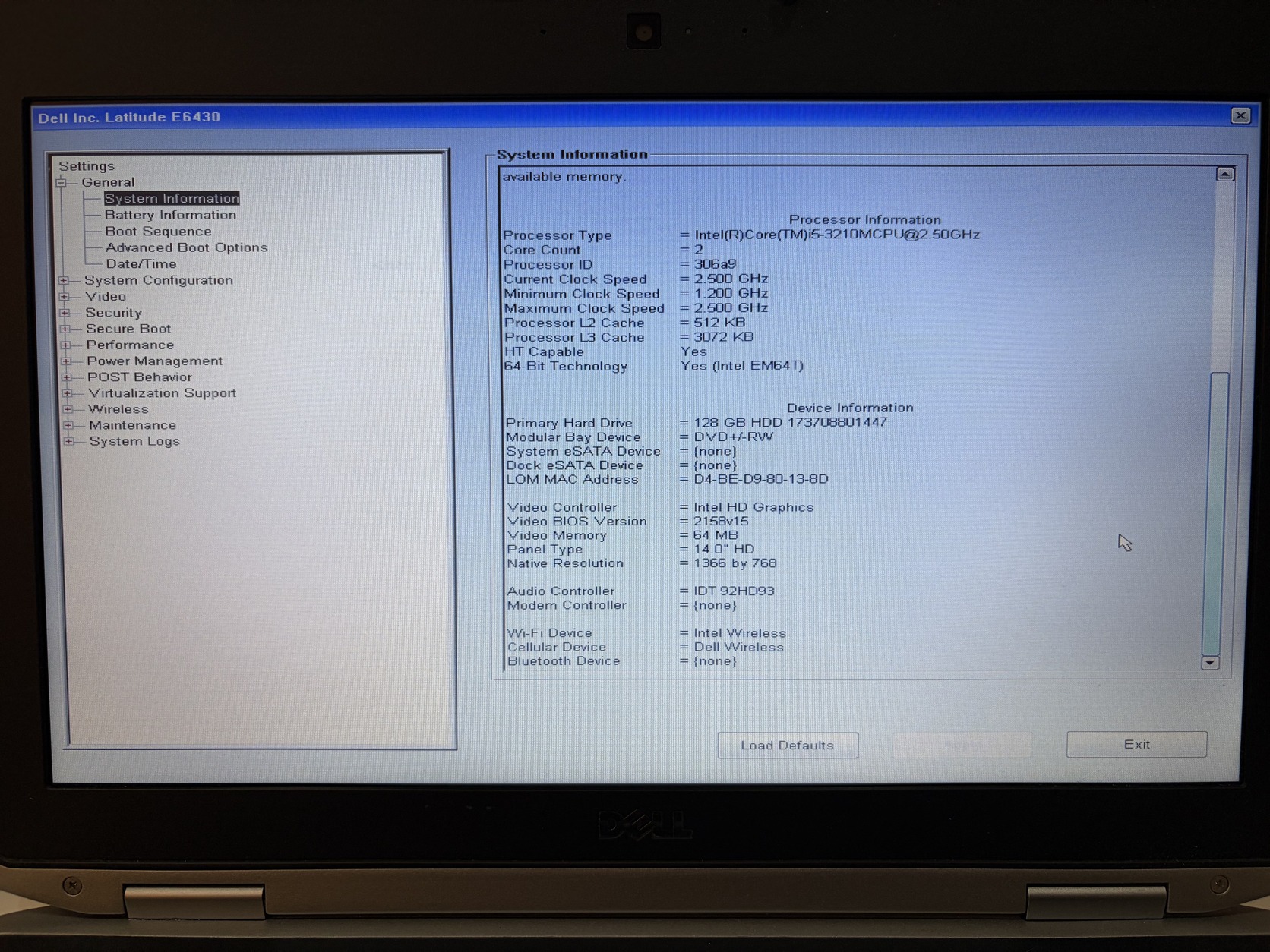Expand the Virtualization Support node
Image resolution: width=1270 pixels, height=952 pixels.
pos(68,393)
